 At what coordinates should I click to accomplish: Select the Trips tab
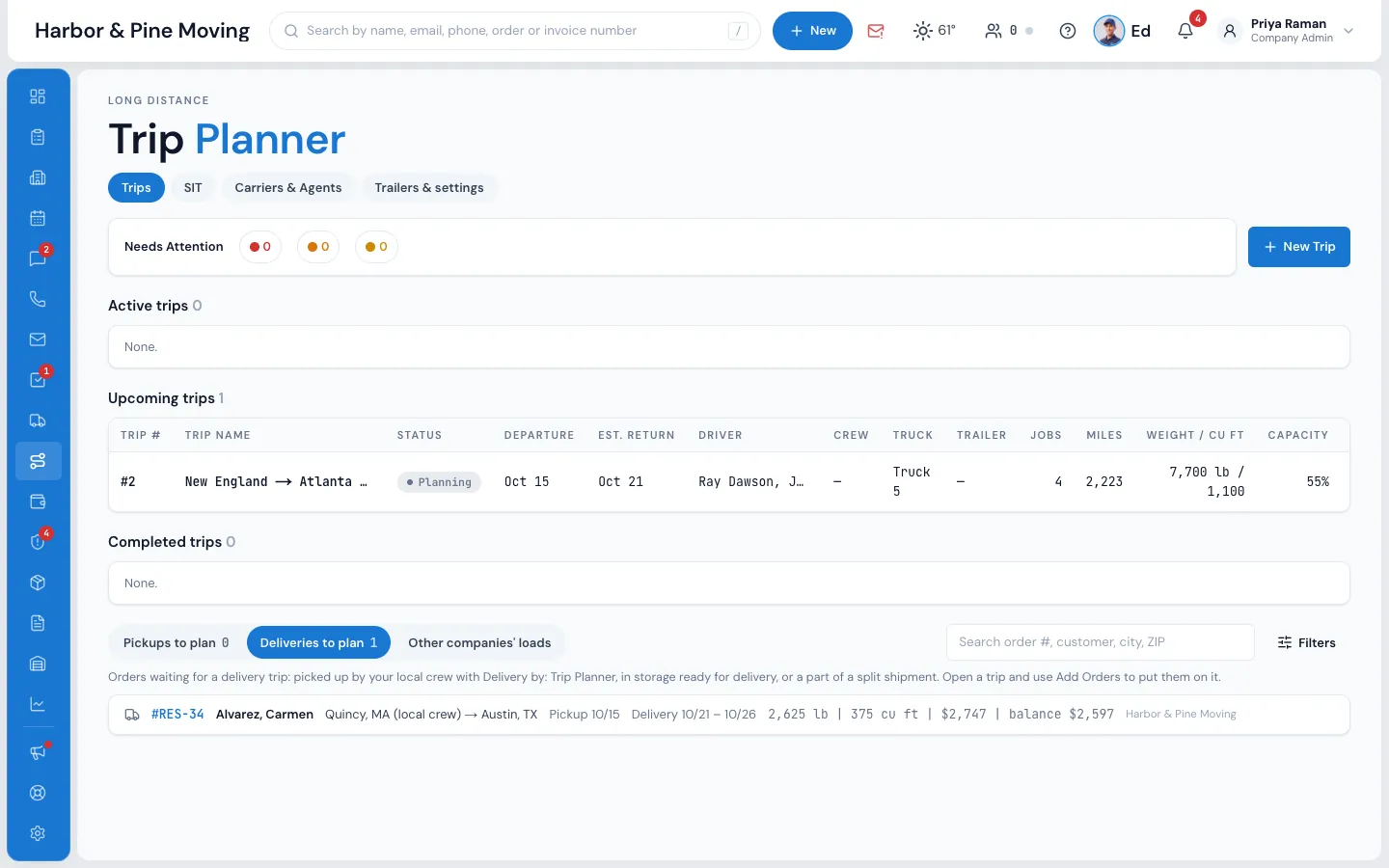(x=136, y=188)
